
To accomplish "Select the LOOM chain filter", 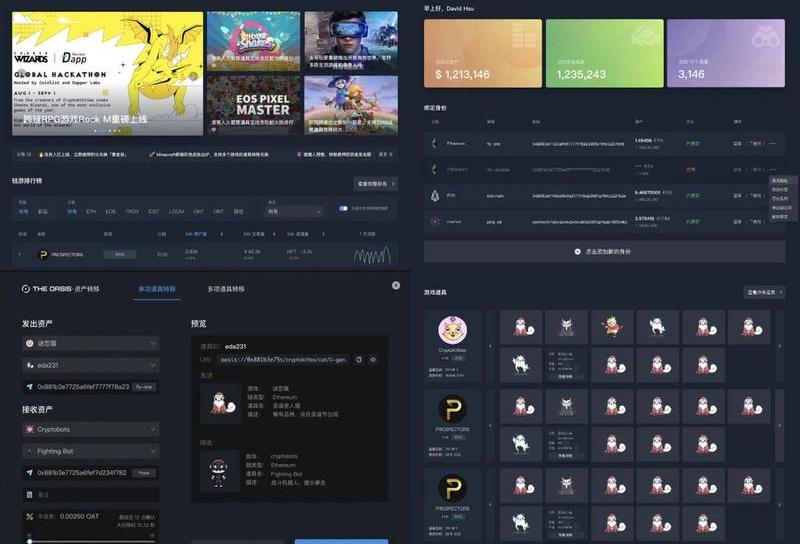I will pos(177,211).
